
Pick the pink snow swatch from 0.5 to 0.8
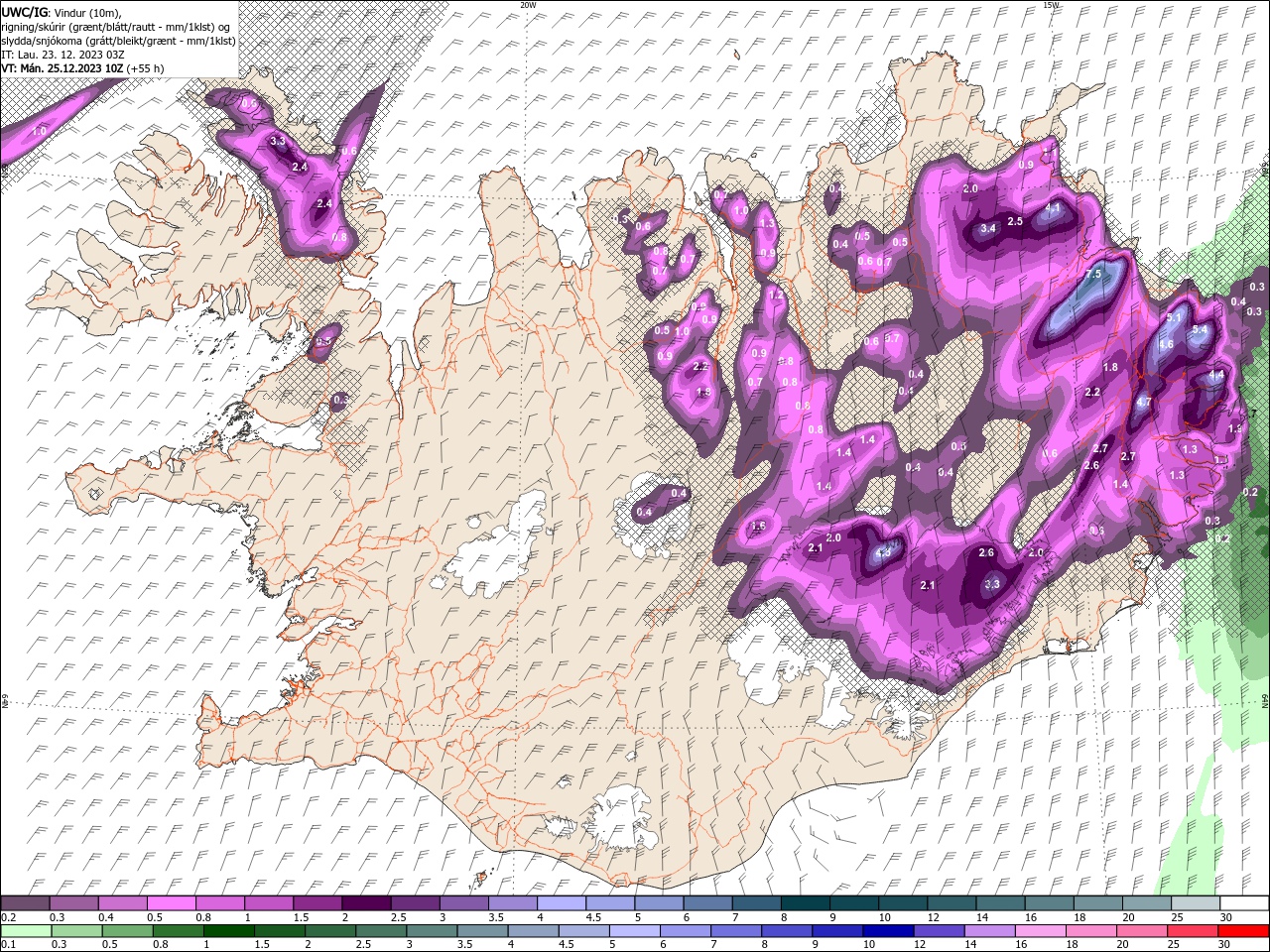click(x=172, y=903)
